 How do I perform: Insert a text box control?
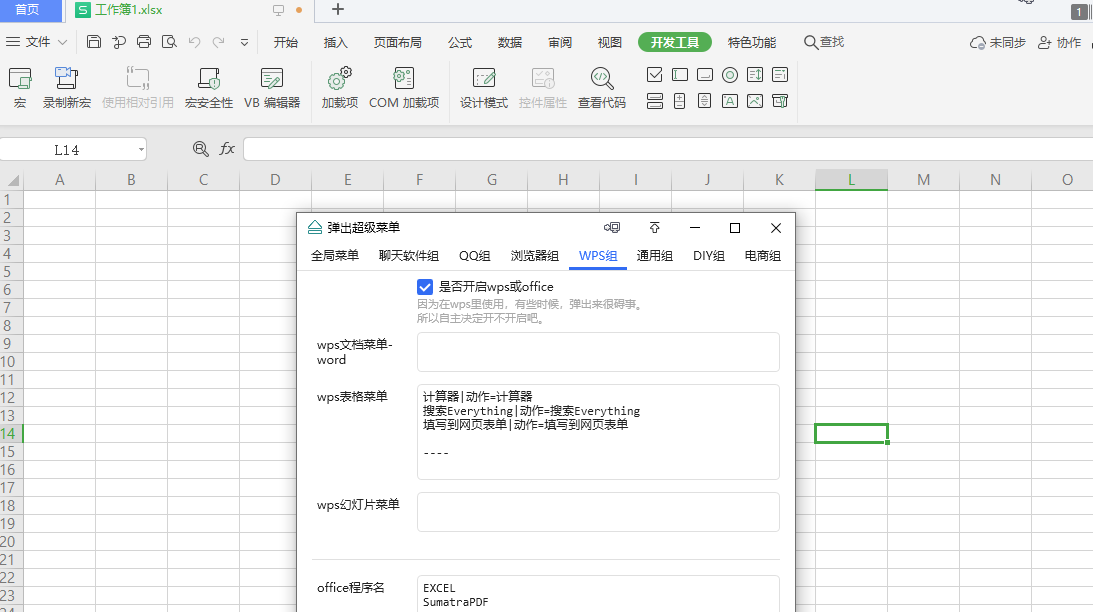coord(680,75)
